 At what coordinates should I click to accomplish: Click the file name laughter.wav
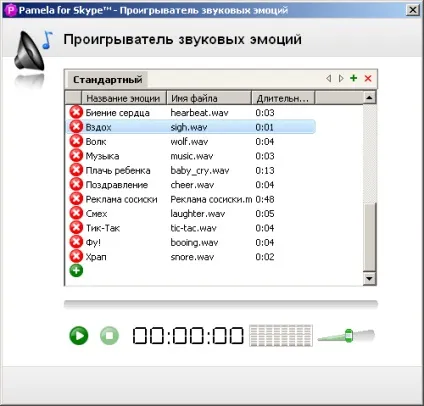click(x=197, y=214)
